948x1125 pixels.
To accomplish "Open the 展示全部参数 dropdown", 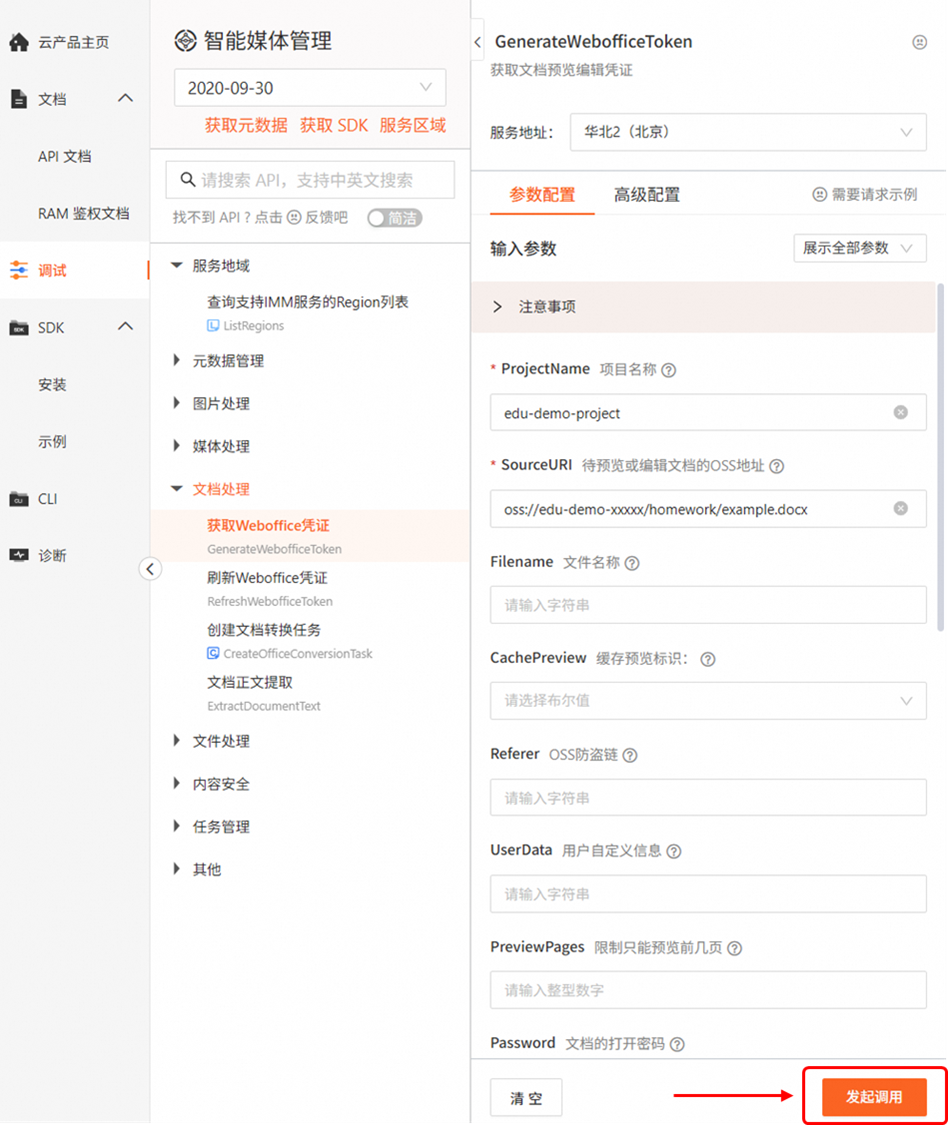I will [860, 248].
